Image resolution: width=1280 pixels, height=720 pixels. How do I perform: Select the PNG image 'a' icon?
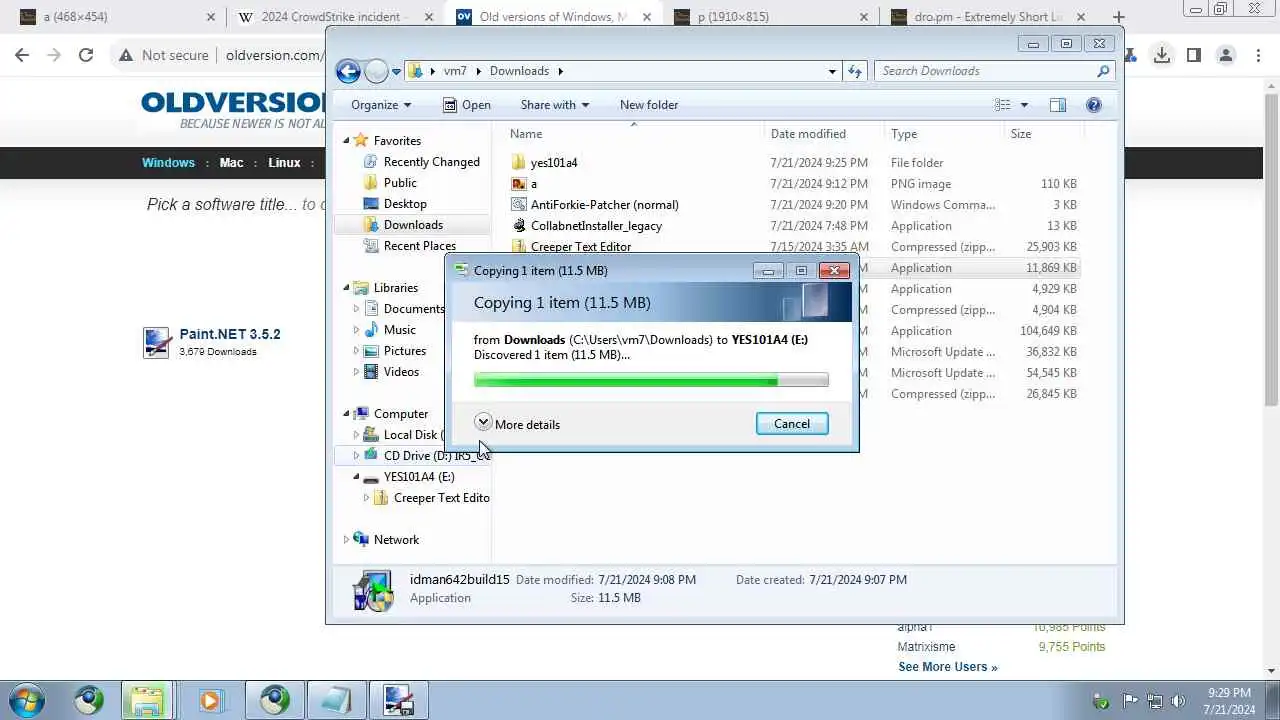[x=518, y=183]
